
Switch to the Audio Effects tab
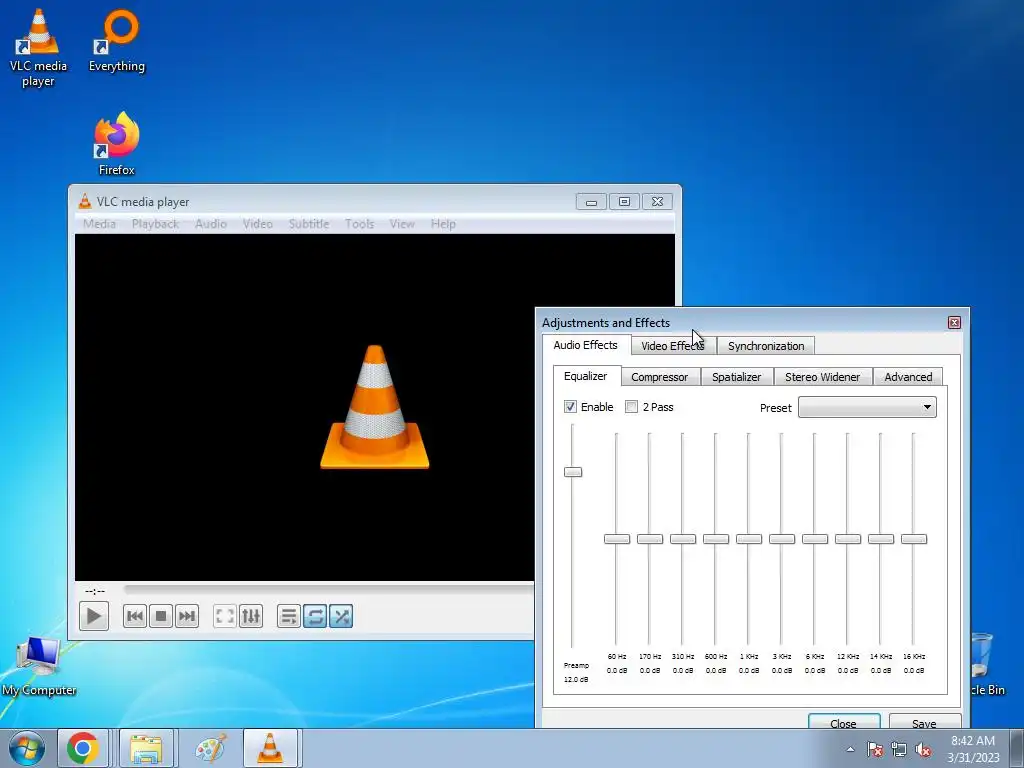coord(585,345)
